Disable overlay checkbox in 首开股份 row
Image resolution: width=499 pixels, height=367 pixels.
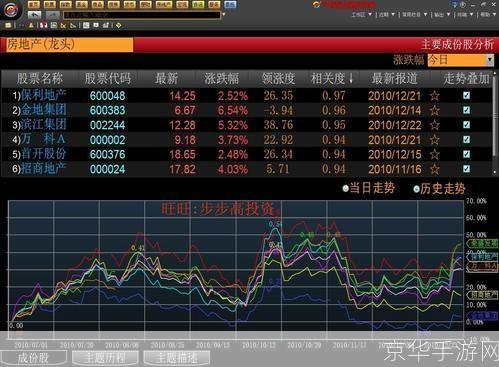pyautogui.click(x=466, y=154)
